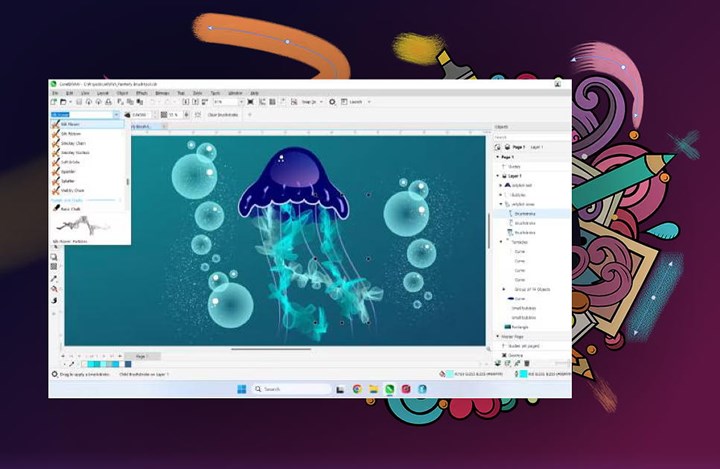Click the New document toolbar icon
The height and width of the screenshot is (469, 720).
[55, 102]
